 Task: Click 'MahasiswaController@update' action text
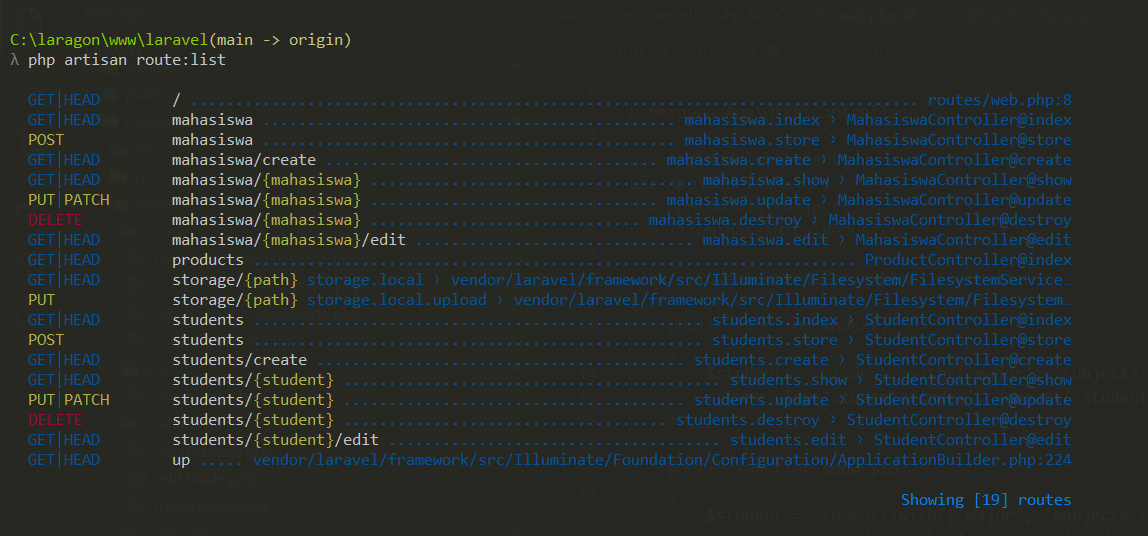(955, 200)
